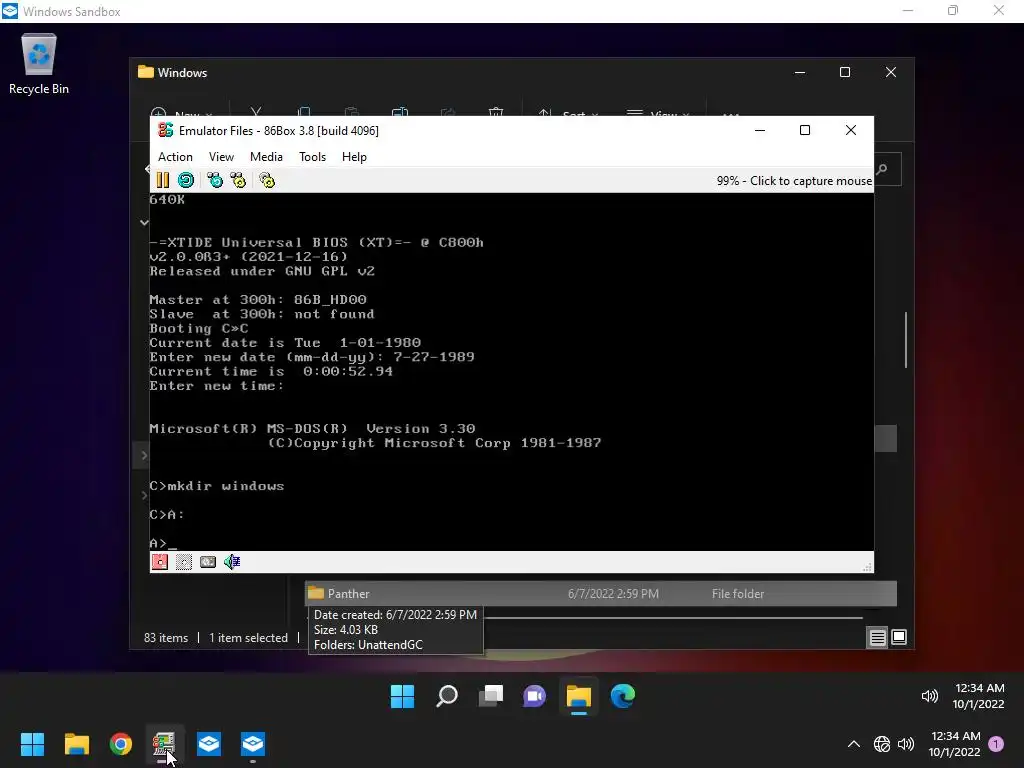Click inside the emulator display to capture the mouse
This screenshot has height=768, width=1024.
[511, 372]
